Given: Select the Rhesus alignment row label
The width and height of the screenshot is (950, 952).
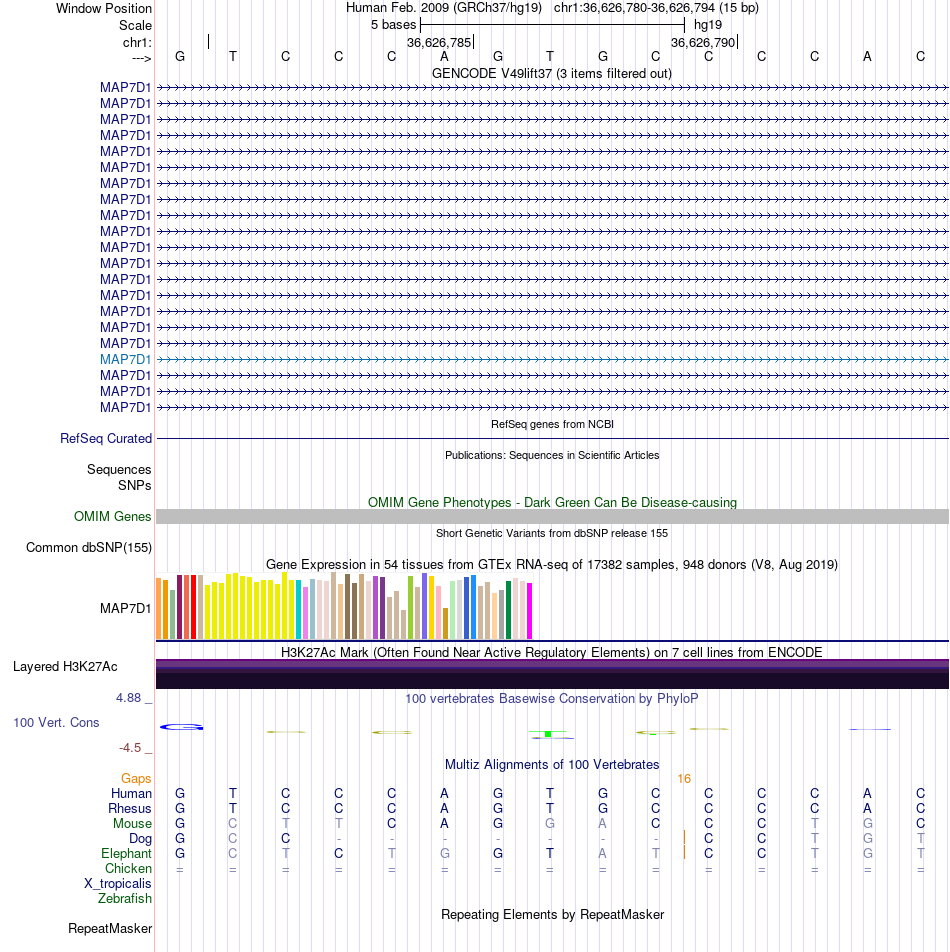Looking at the screenshot, I should tap(129, 809).
